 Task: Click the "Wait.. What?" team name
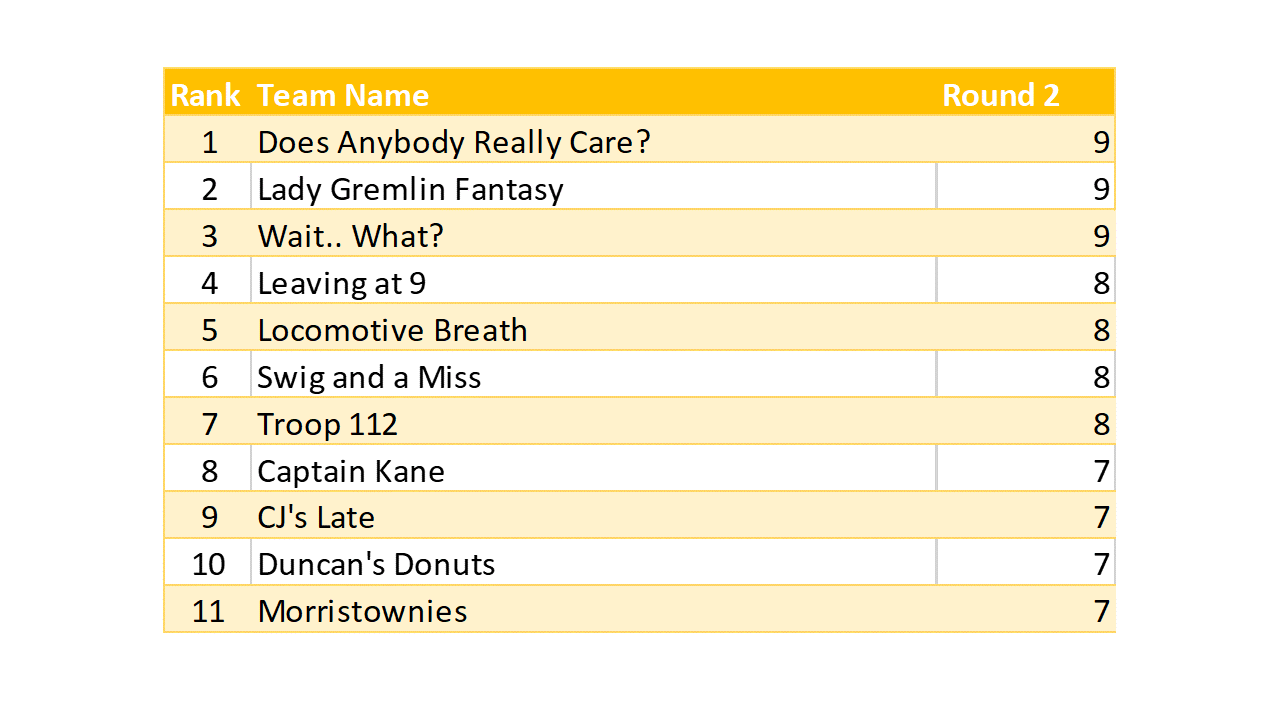click(x=350, y=236)
